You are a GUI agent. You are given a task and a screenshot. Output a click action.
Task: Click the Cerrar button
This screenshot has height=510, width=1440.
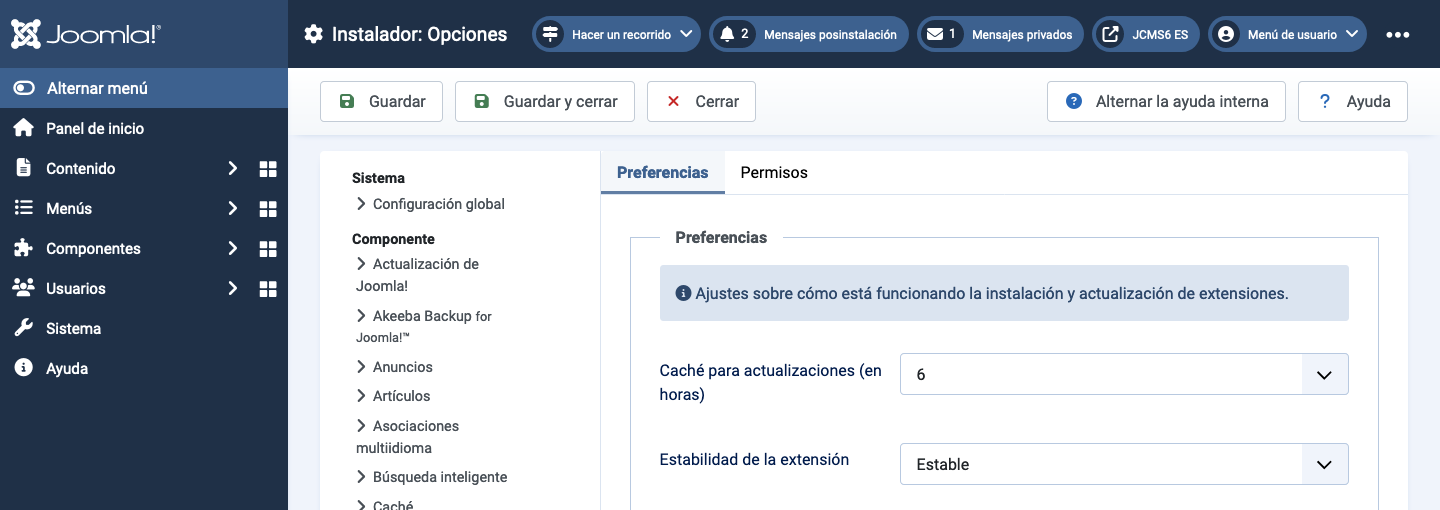701,101
